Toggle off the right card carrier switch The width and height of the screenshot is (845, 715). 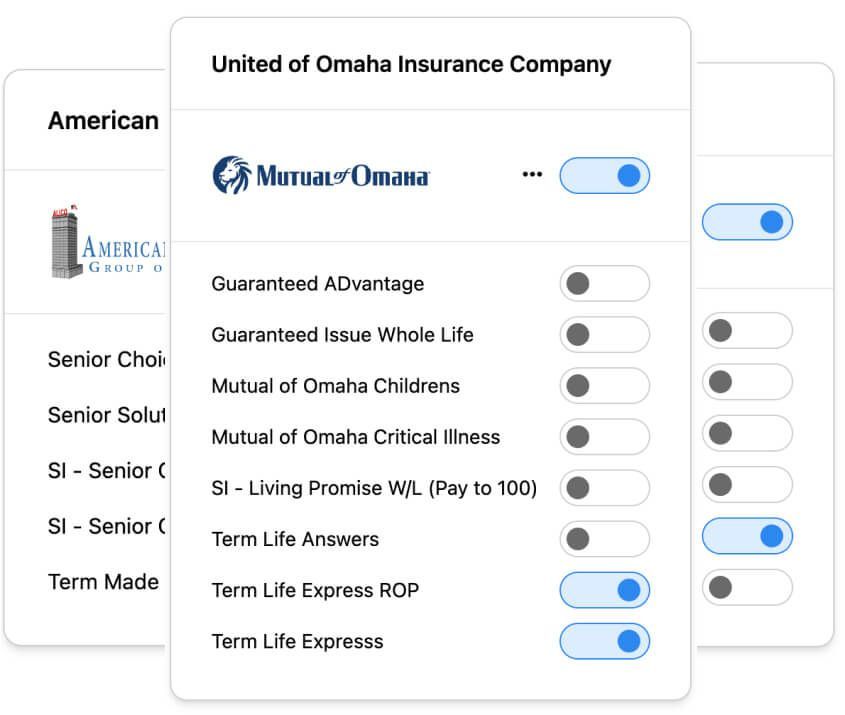(x=747, y=222)
